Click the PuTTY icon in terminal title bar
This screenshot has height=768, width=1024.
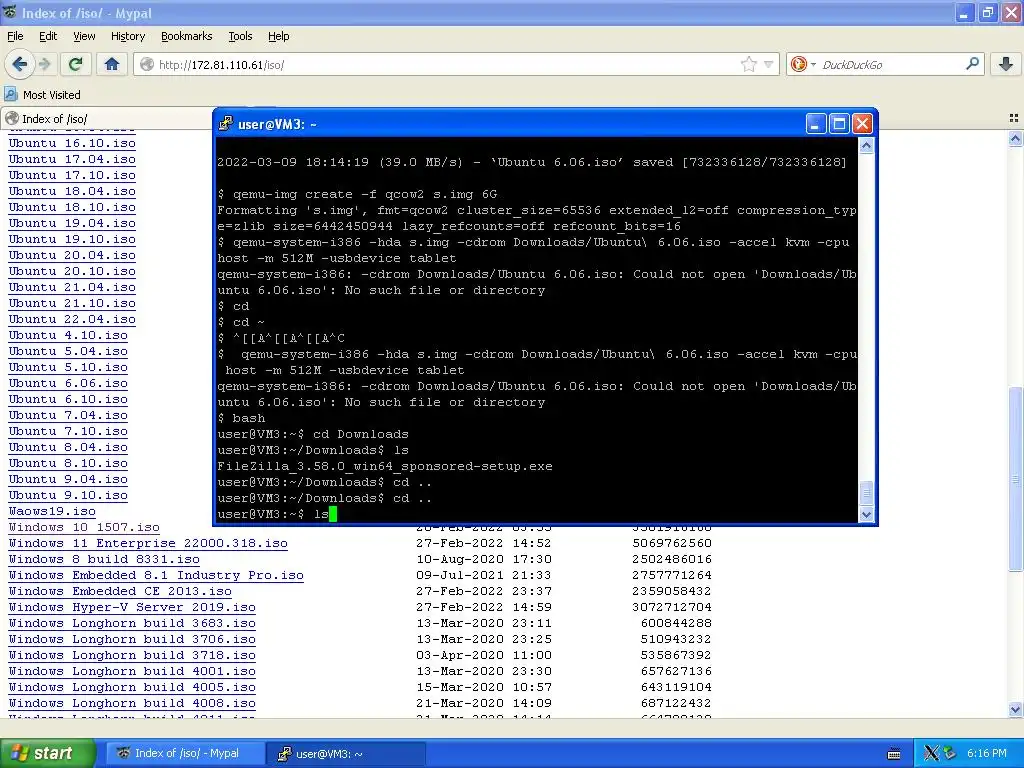(226, 123)
